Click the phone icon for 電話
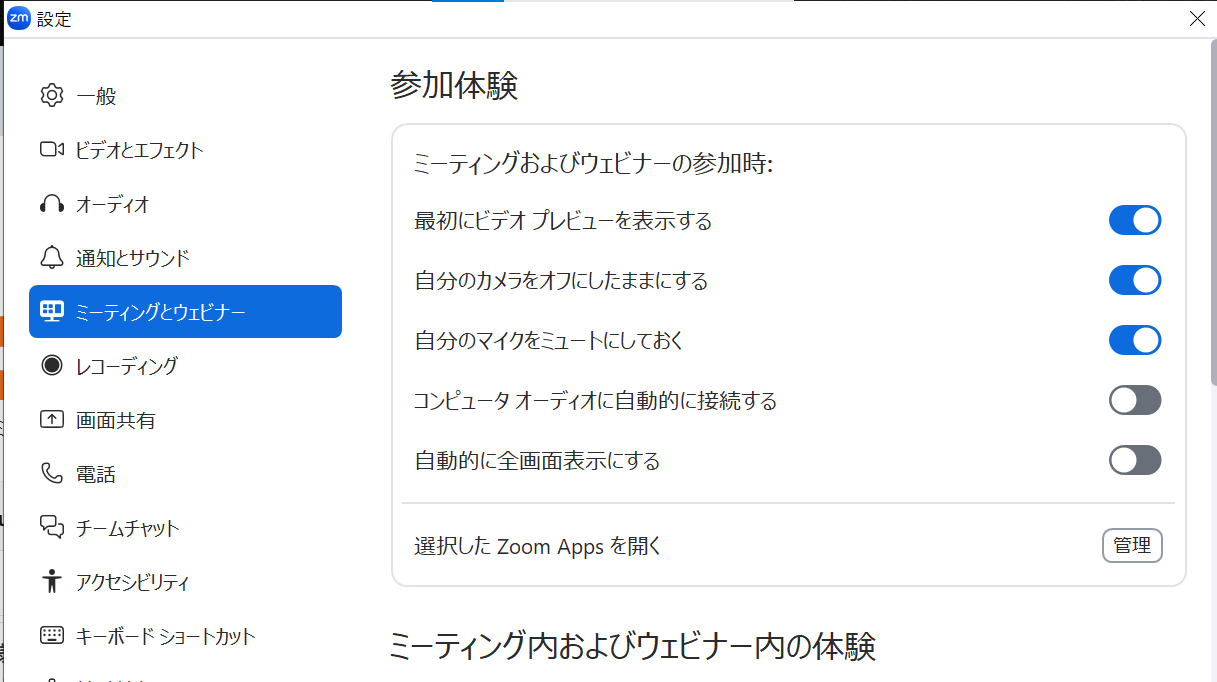Screen dimensions: 1217x682 click(51, 474)
